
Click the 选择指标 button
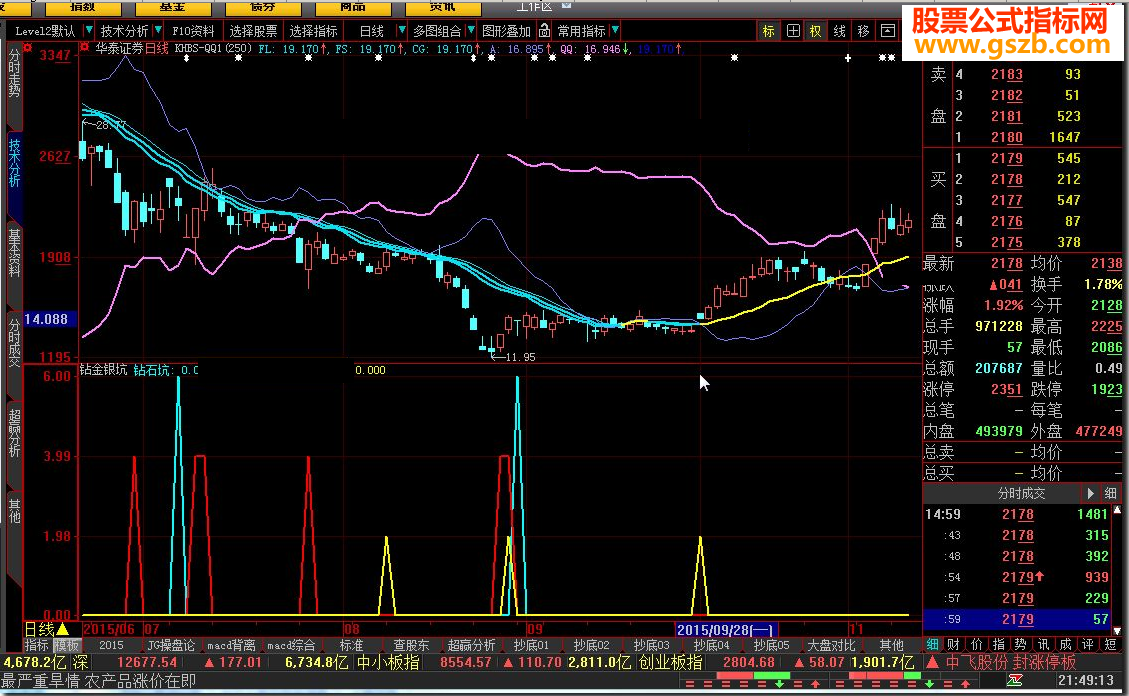click(314, 31)
